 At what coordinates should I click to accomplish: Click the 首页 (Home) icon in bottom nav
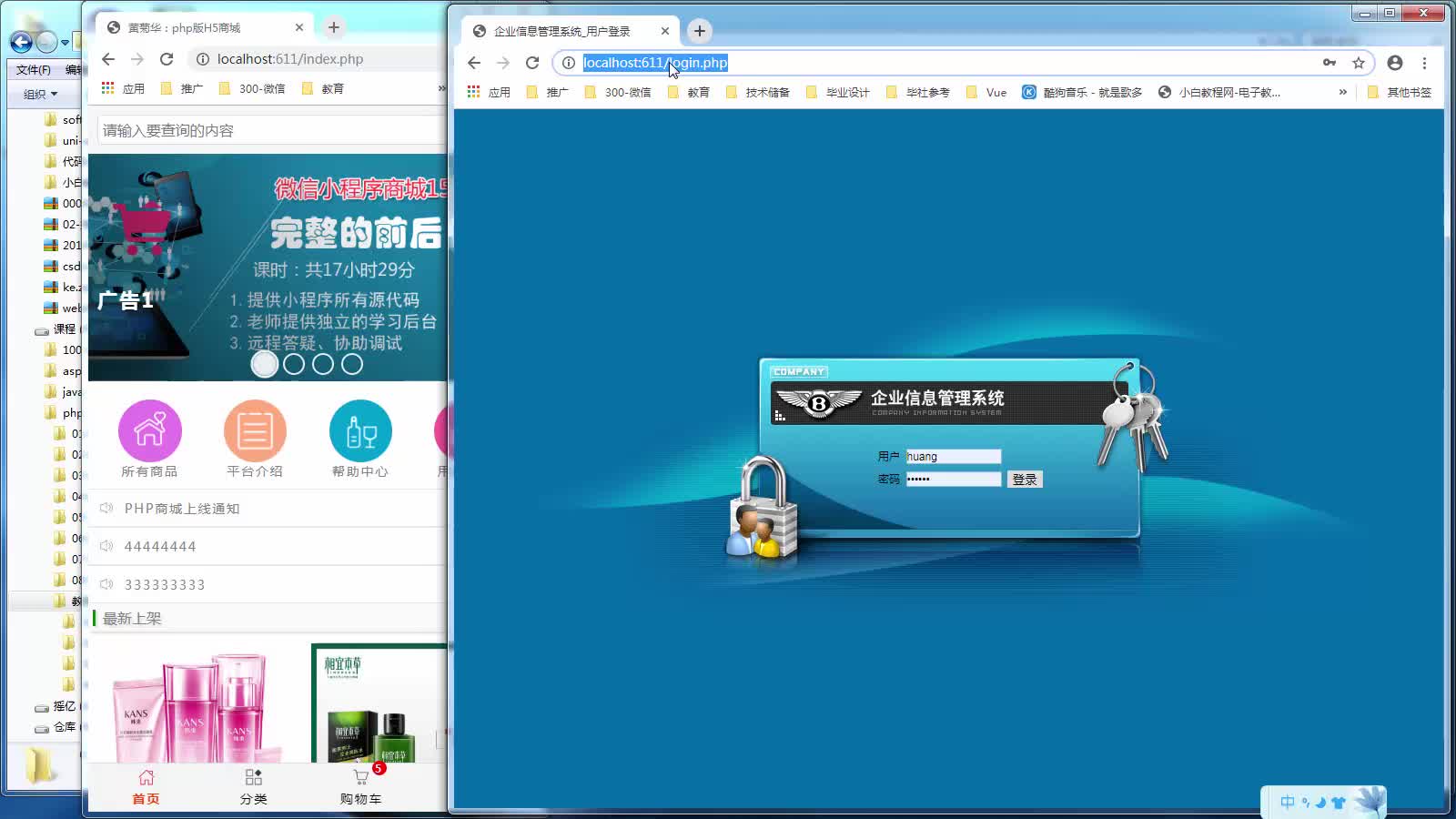coord(147,784)
